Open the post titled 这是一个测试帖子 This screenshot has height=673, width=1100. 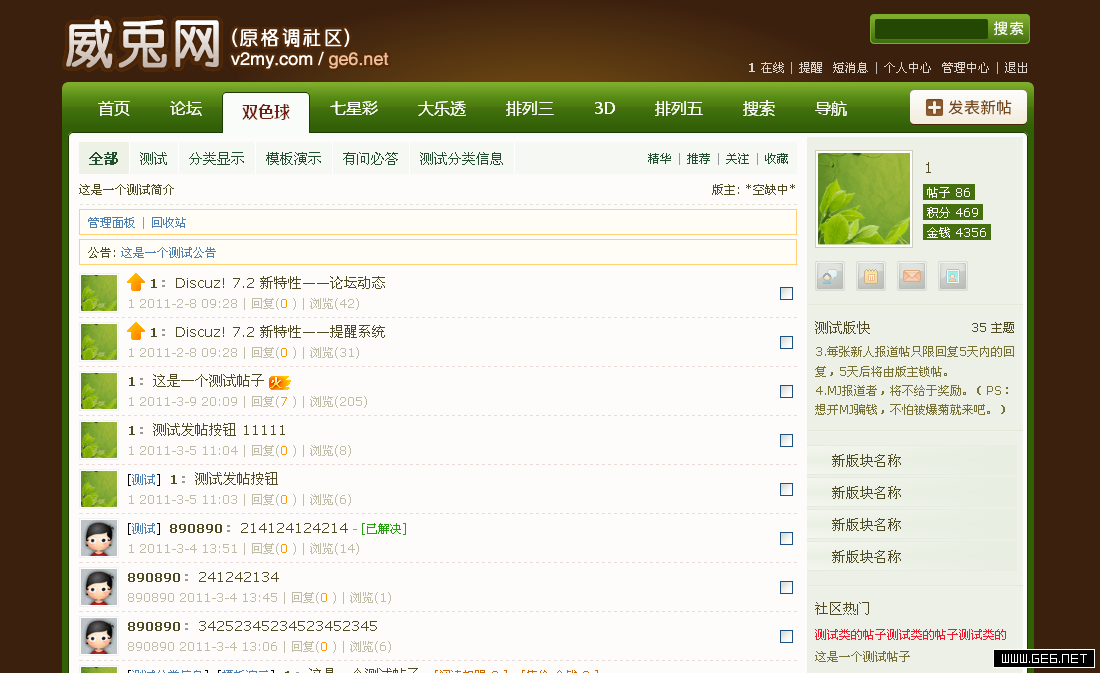click(x=208, y=381)
